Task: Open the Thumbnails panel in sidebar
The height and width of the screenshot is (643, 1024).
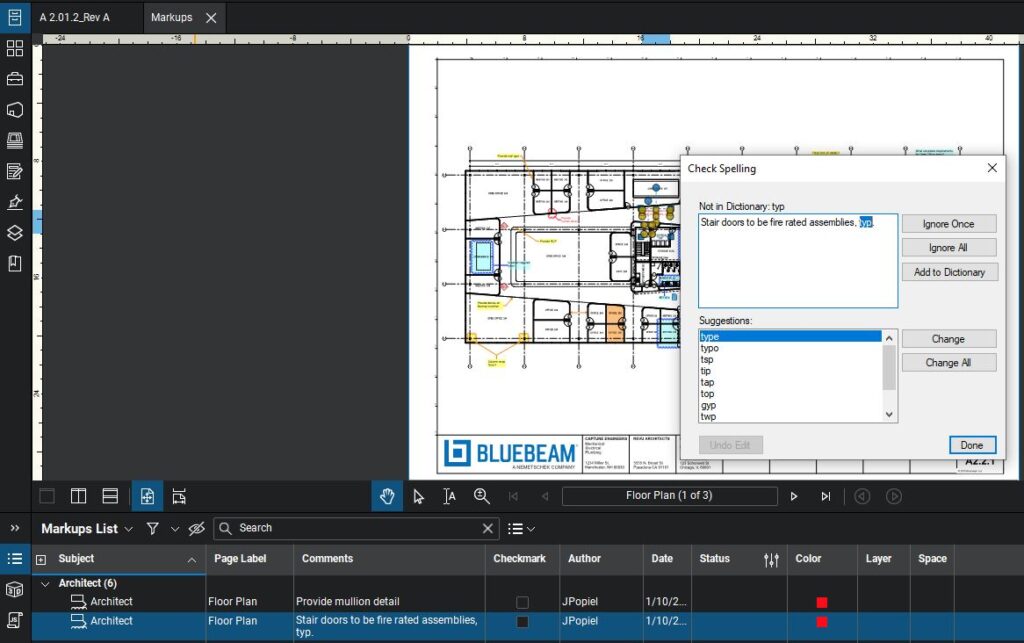Action: [x=15, y=48]
